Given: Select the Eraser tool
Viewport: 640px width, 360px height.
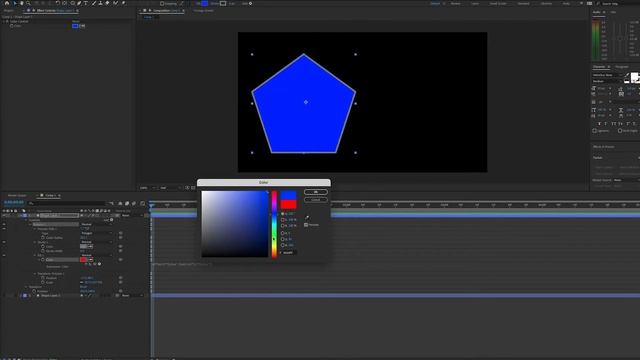Looking at the screenshot, I should [107, 3].
